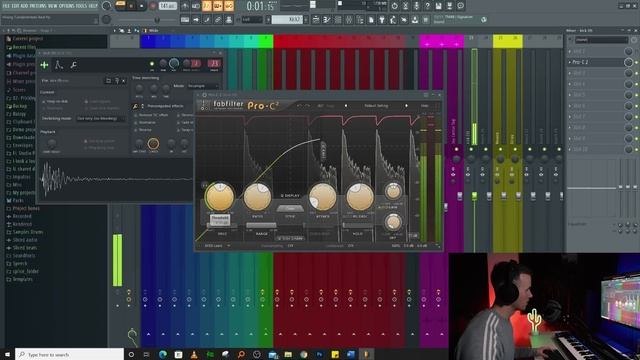Toggle the Normalize option
The image size is (640, 360).
pyautogui.click(x=136, y=122)
